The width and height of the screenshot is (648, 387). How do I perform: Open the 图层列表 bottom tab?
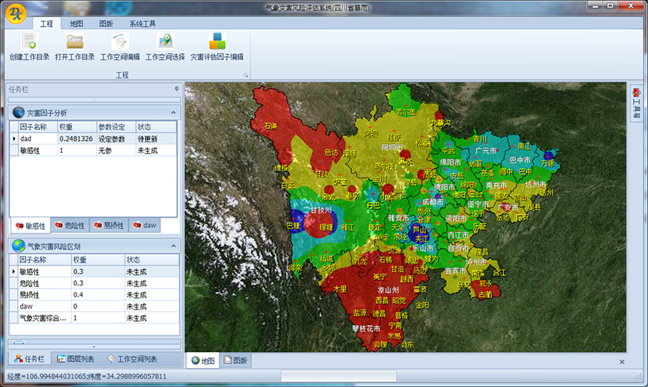pyautogui.click(x=76, y=359)
